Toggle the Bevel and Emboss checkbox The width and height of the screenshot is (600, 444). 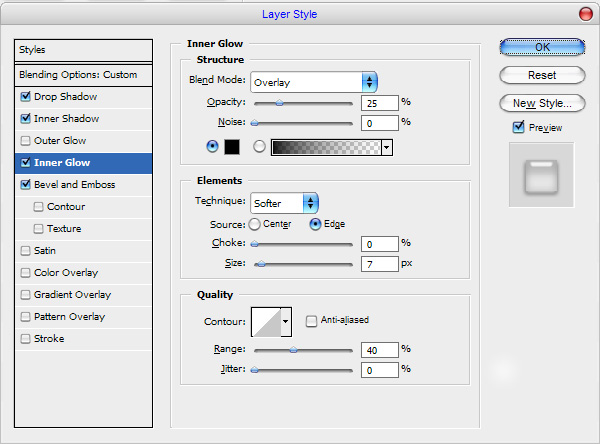coord(25,184)
